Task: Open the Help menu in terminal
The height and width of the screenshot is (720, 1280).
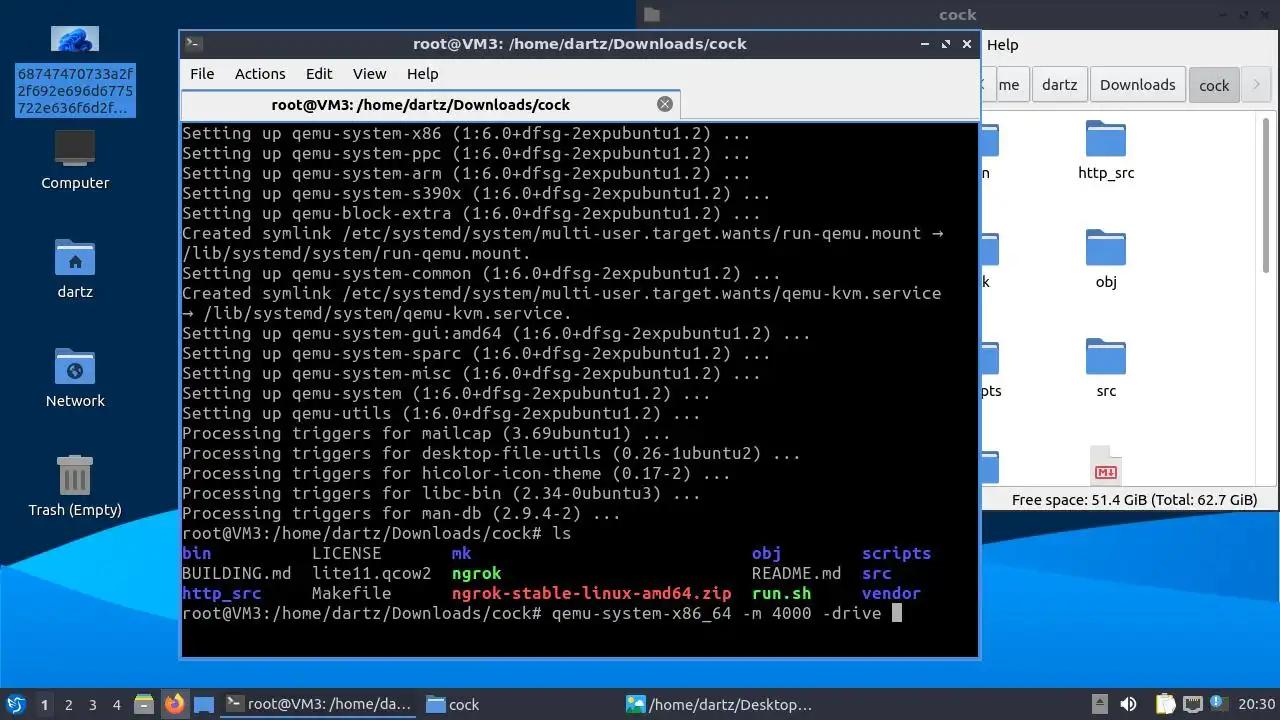Action: (422, 74)
